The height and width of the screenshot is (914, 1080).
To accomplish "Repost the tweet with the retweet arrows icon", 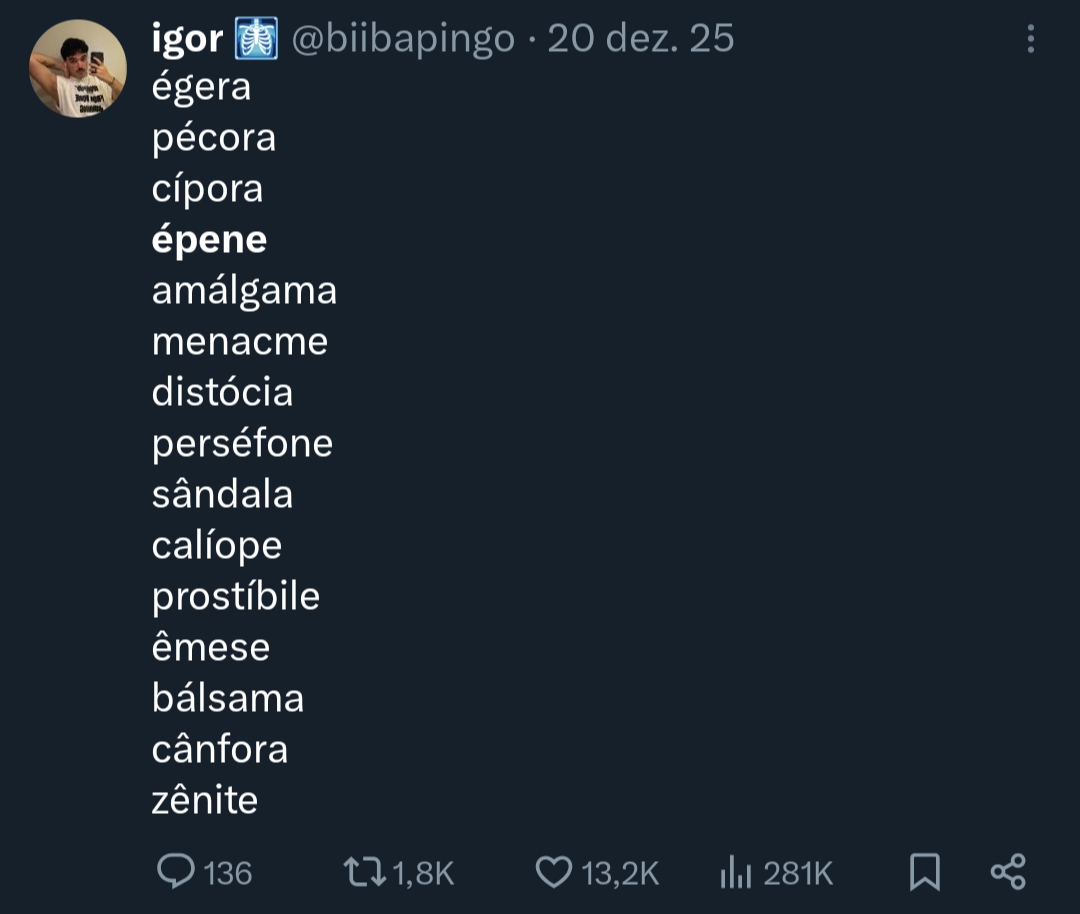I will pyautogui.click(x=364, y=872).
